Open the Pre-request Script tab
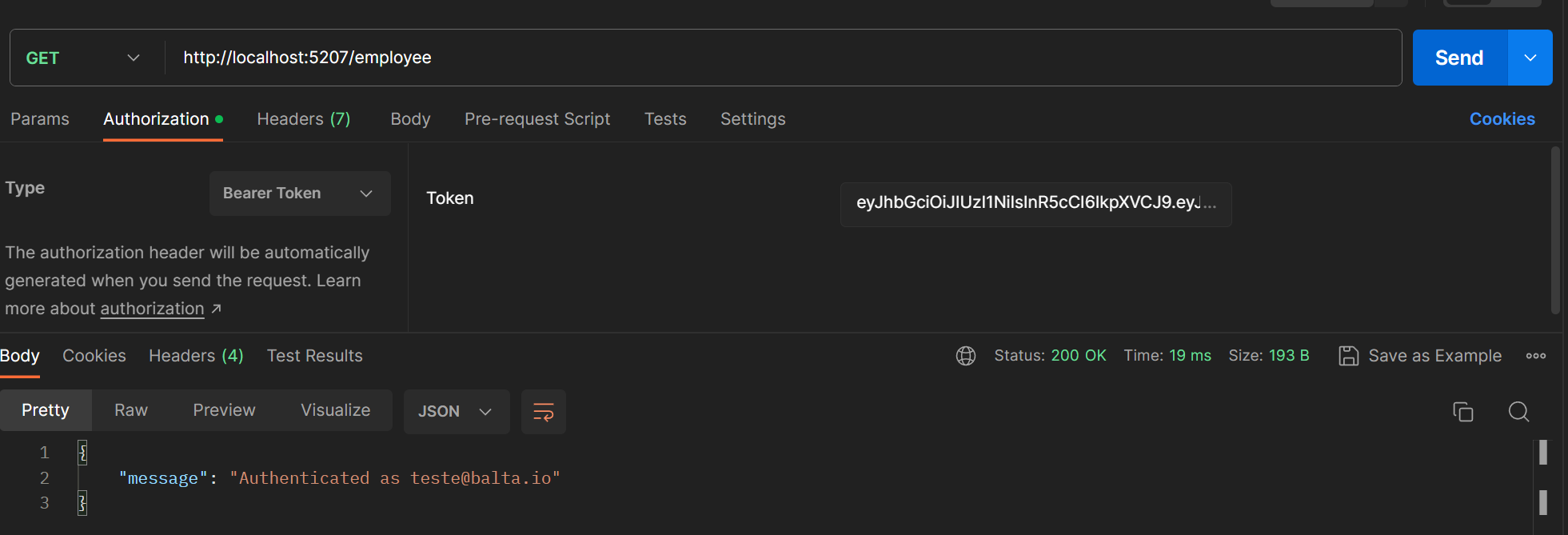Viewport: 1568px width, 535px height. tap(537, 119)
